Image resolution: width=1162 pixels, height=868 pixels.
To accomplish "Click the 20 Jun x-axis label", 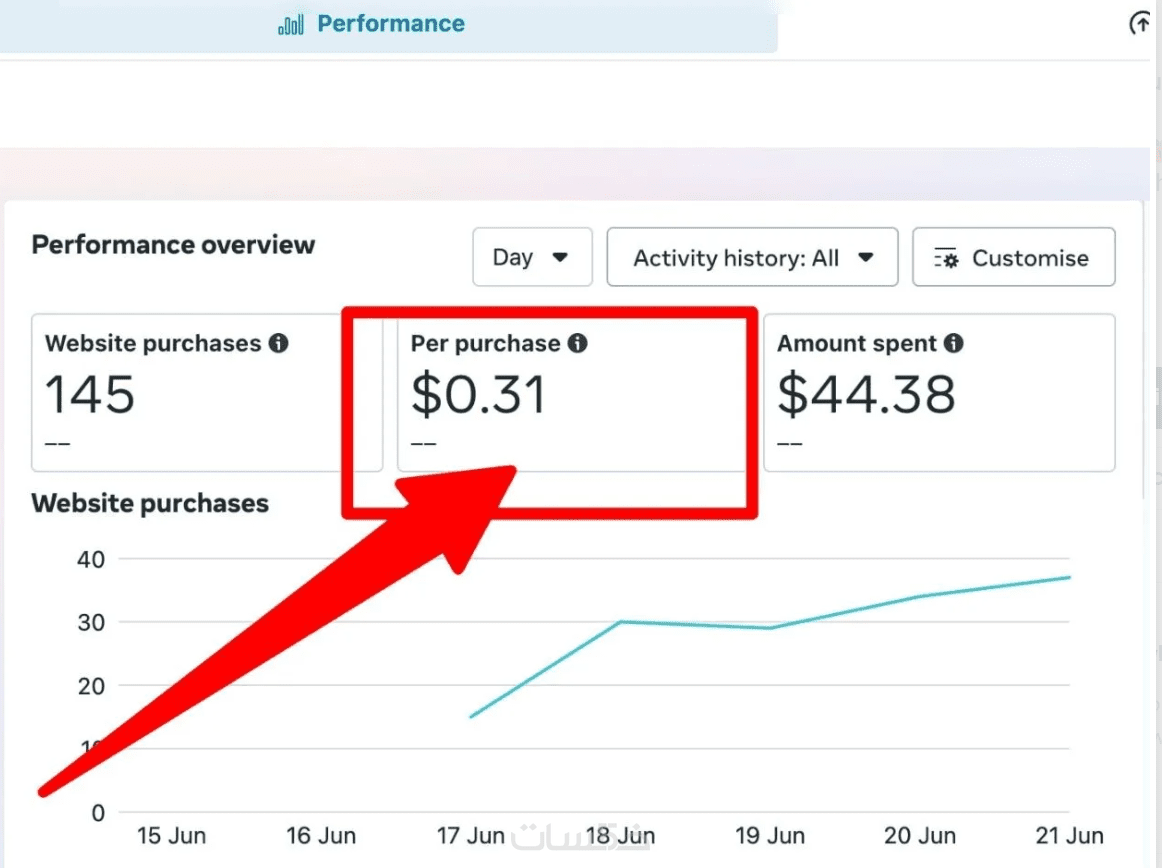I will [x=920, y=835].
